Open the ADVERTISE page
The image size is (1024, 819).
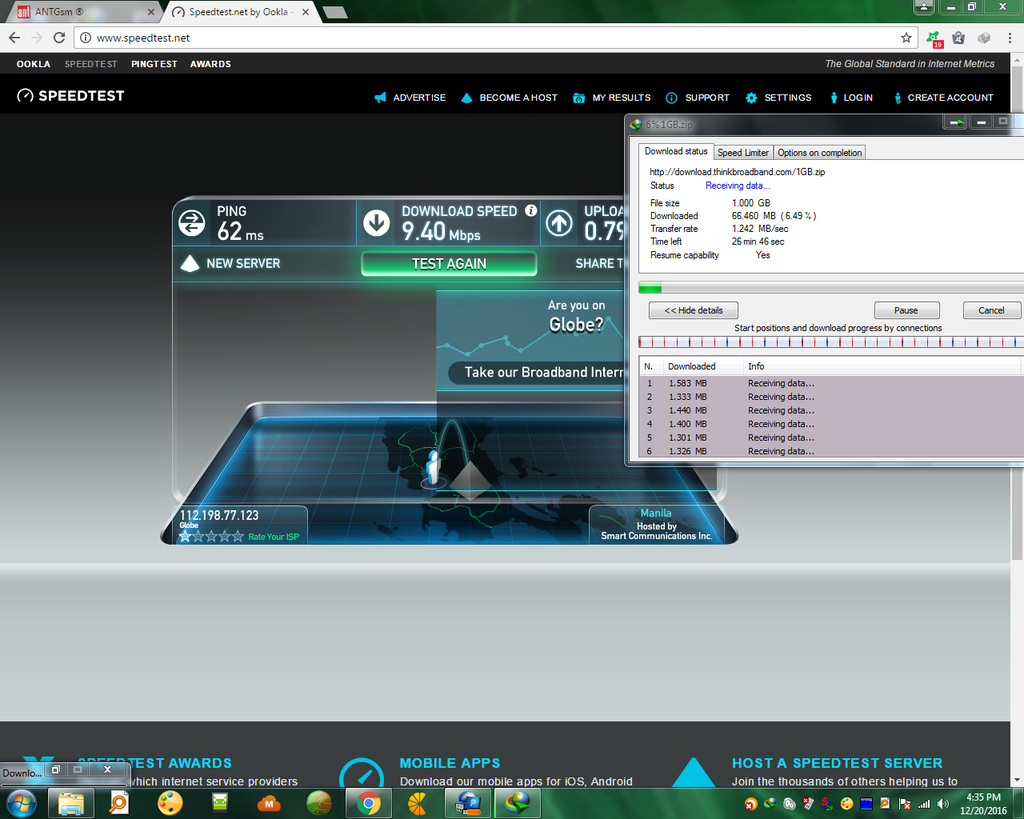click(410, 97)
